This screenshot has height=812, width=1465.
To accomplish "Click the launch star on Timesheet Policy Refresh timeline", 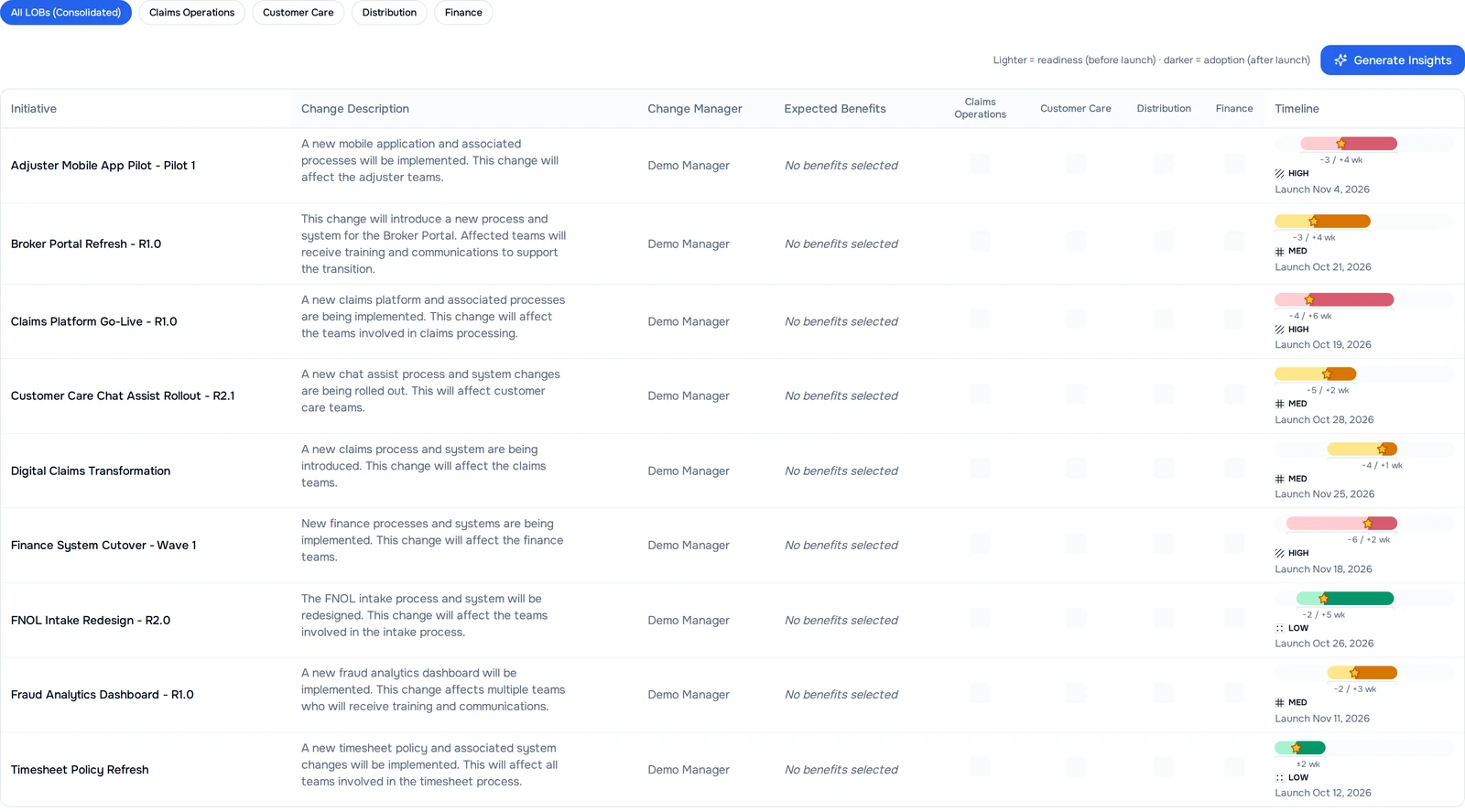I will [1296, 748].
